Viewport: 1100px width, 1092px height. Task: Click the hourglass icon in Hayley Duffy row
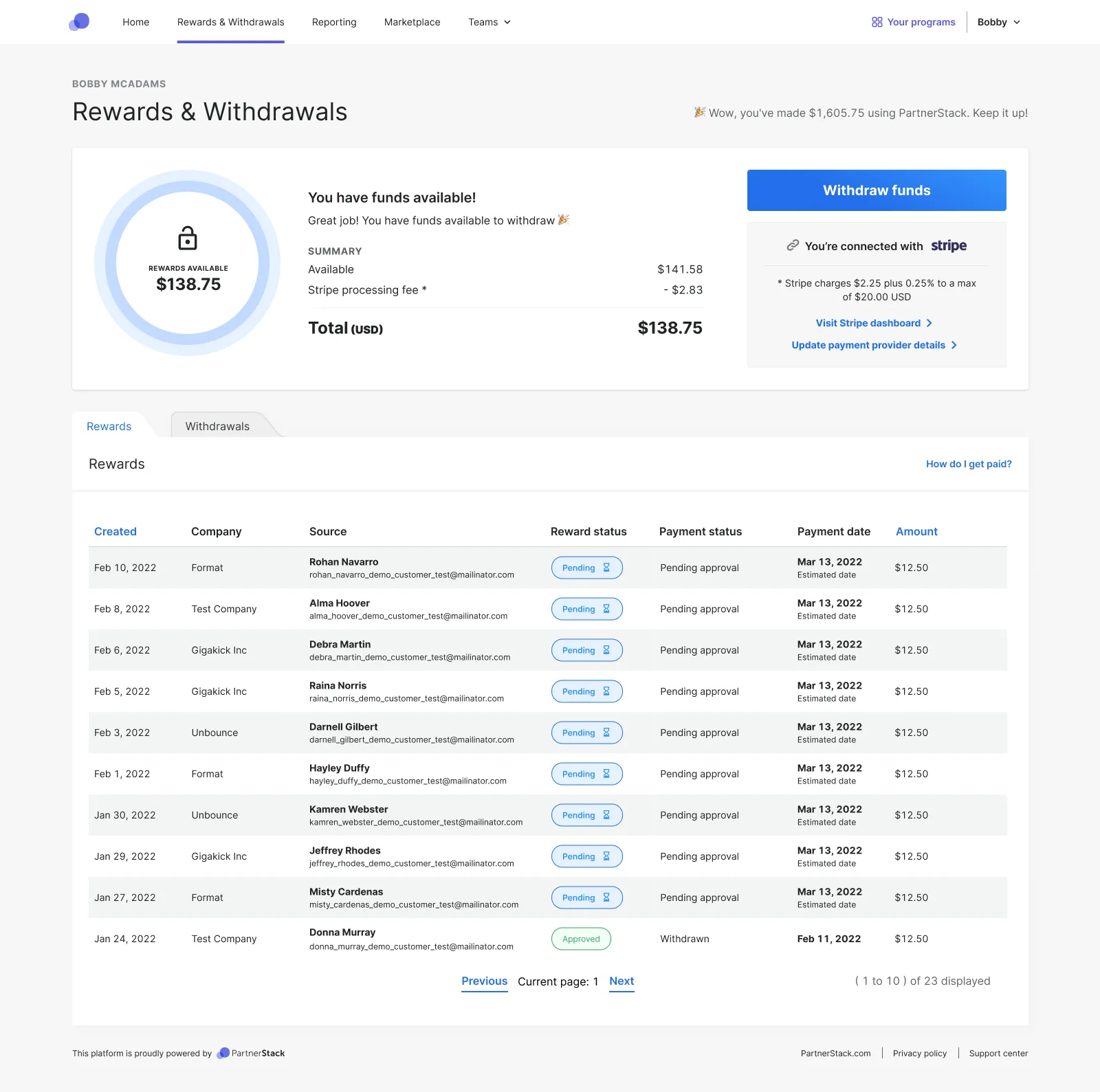pyautogui.click(x=606, y=774)
